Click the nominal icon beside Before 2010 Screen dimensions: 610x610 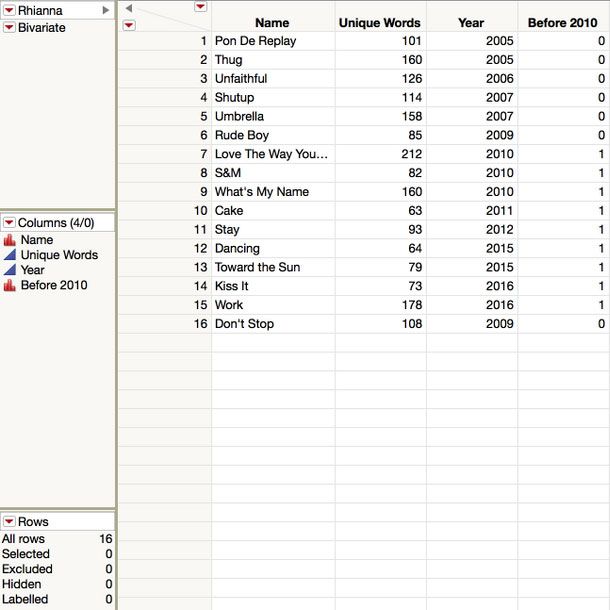[x=10, y=286]
